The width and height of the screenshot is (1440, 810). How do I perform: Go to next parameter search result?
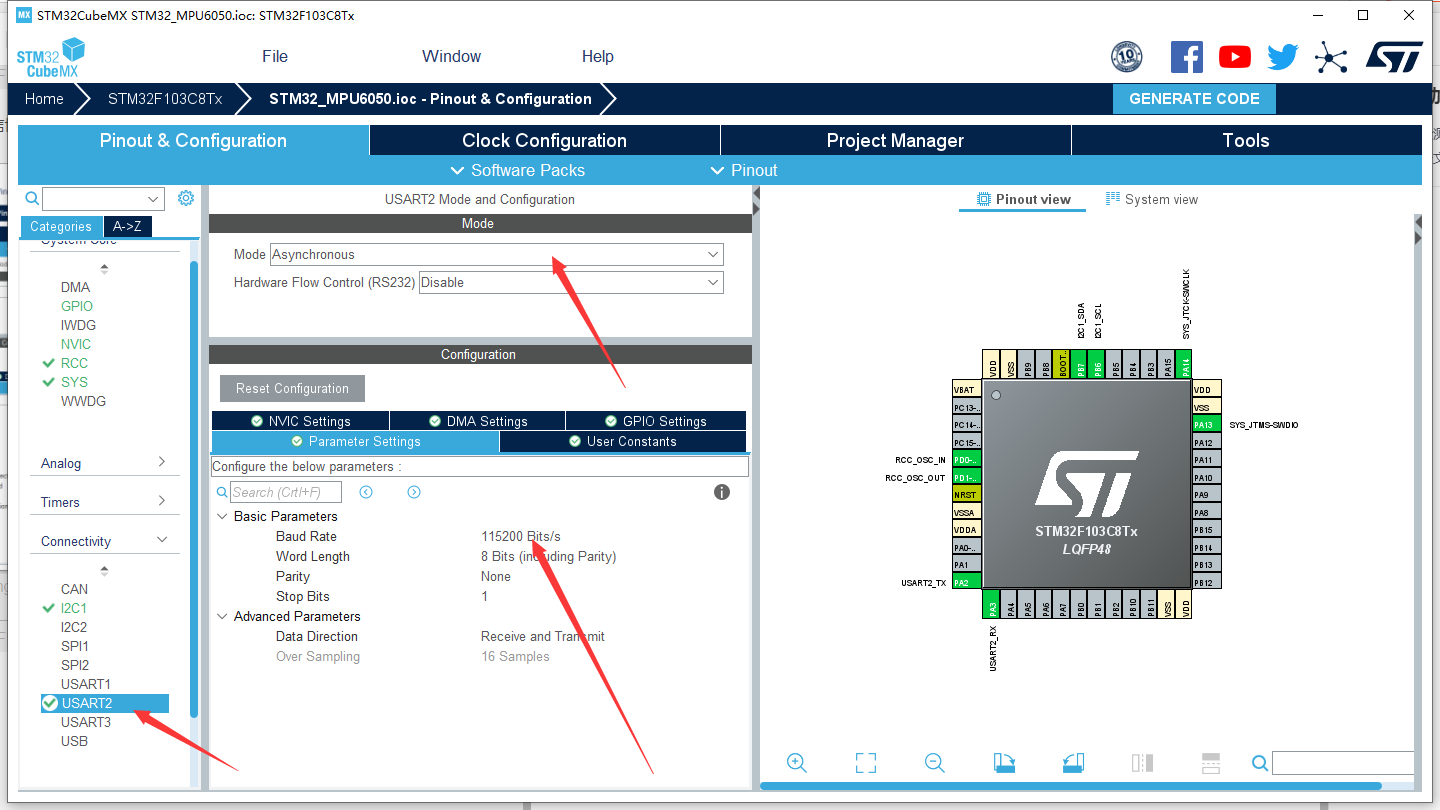tap(414, 492)
